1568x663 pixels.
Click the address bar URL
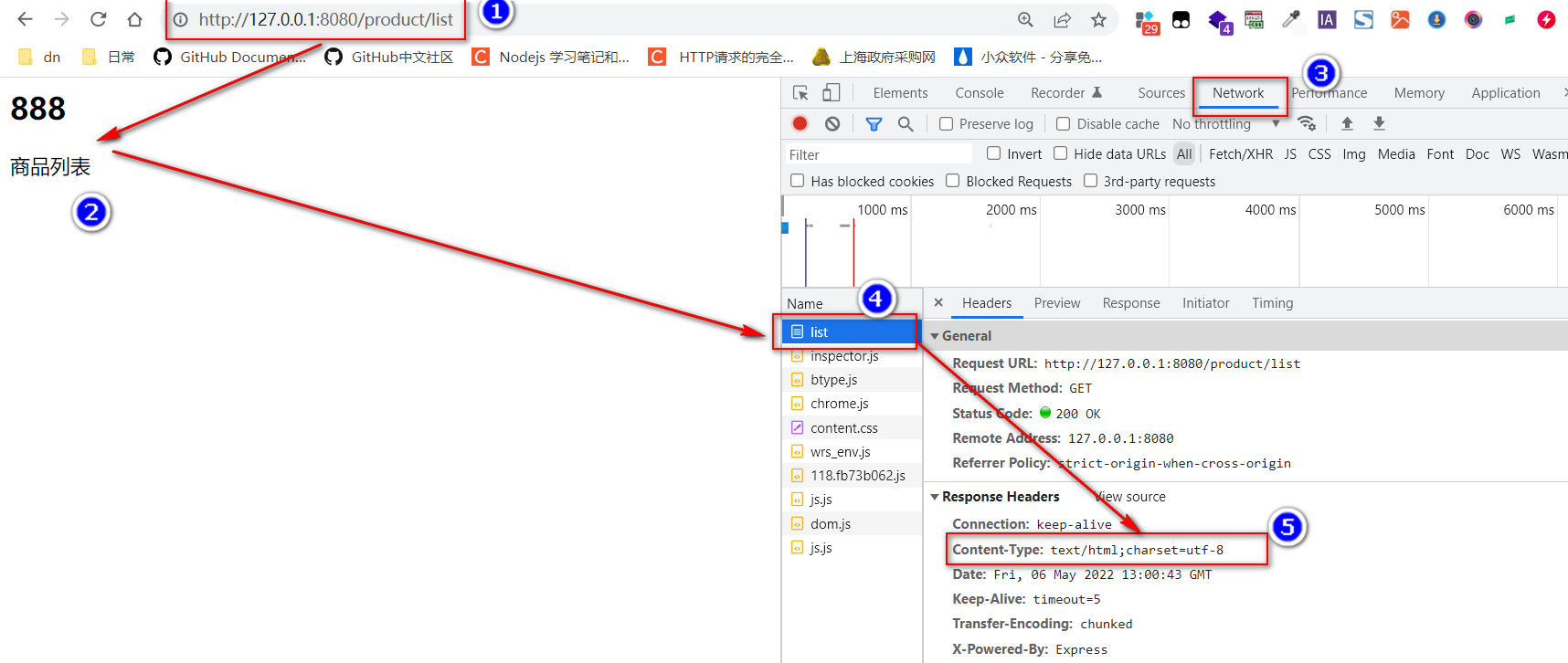click(x=326, y=19)
